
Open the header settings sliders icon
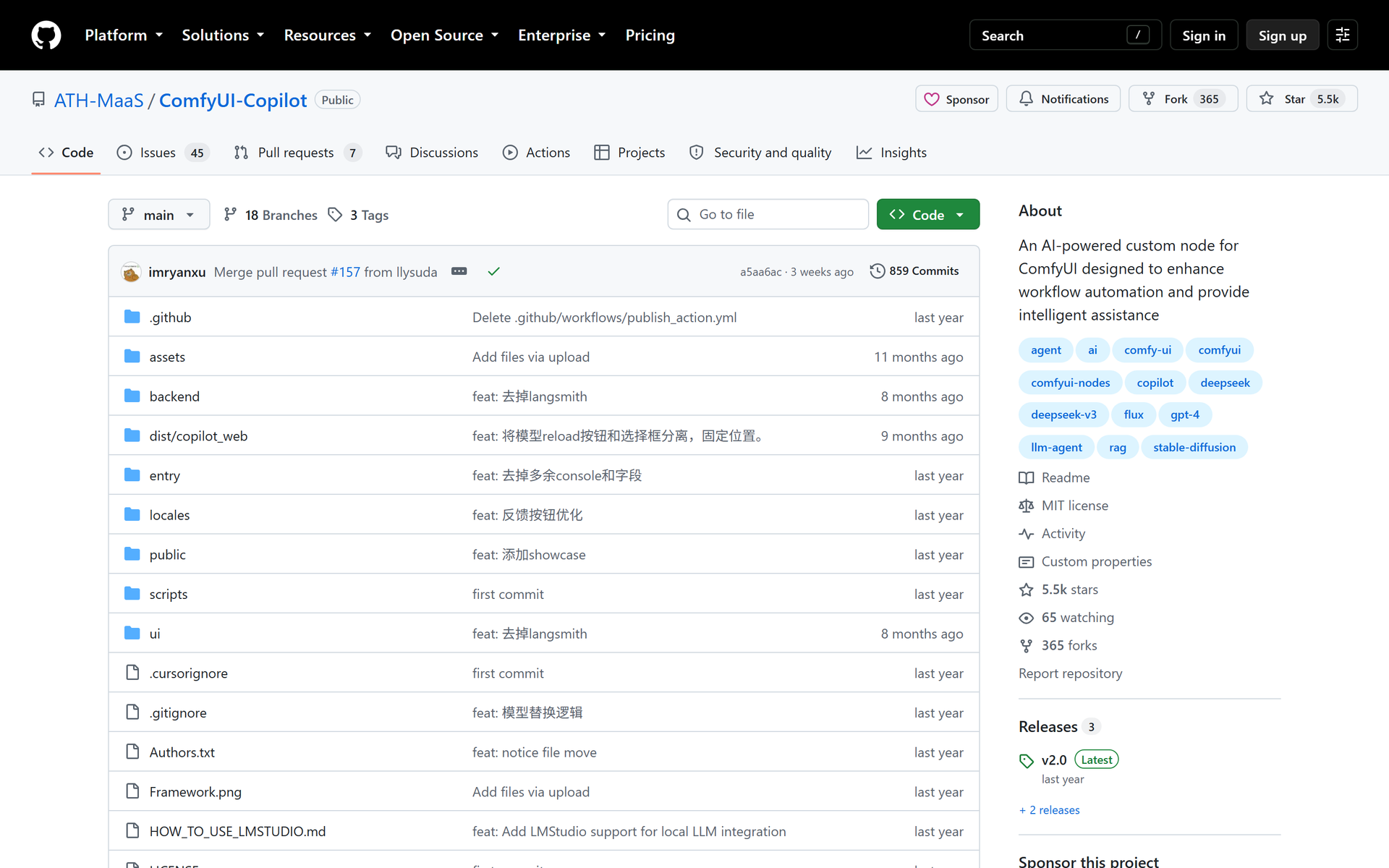coord(1342,35)
